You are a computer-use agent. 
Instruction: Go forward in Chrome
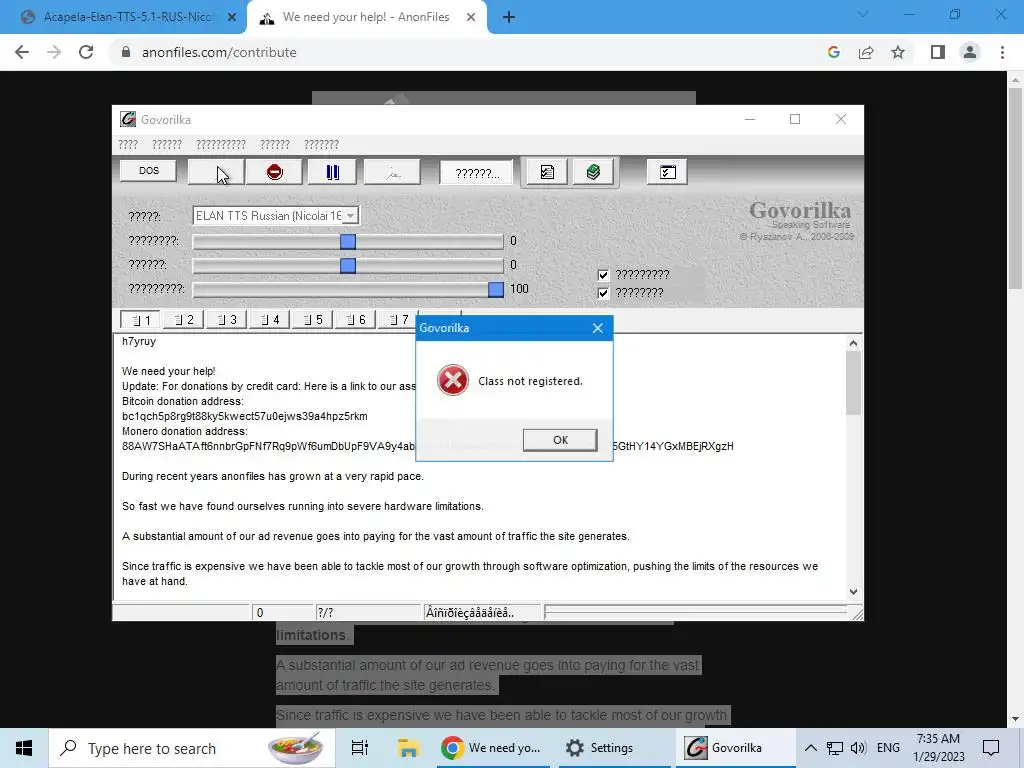coord(54,52)
